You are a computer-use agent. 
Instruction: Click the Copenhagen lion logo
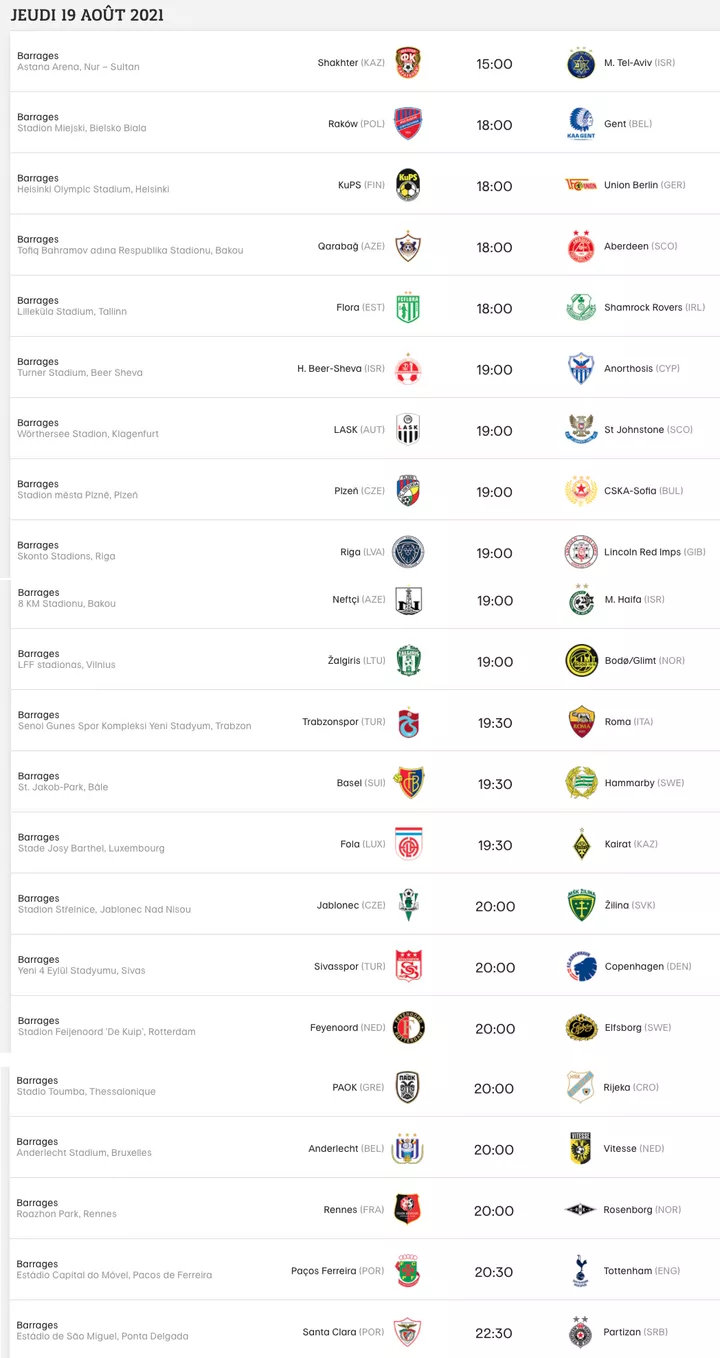pyautogui.click(x=581, y=966)
